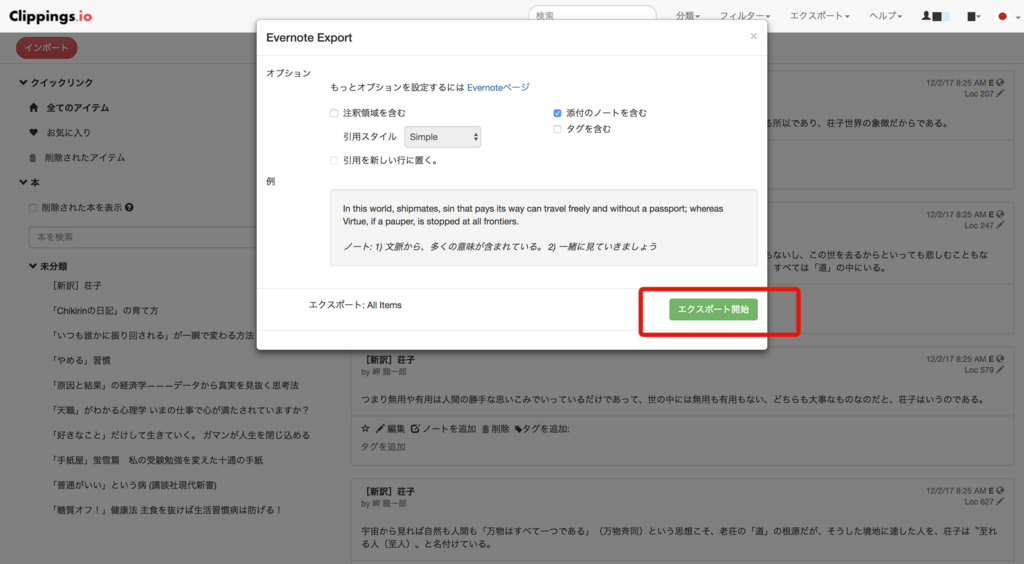Tick the タグを含む checkbox
The image size is (1024, 564).
[557, 129]
